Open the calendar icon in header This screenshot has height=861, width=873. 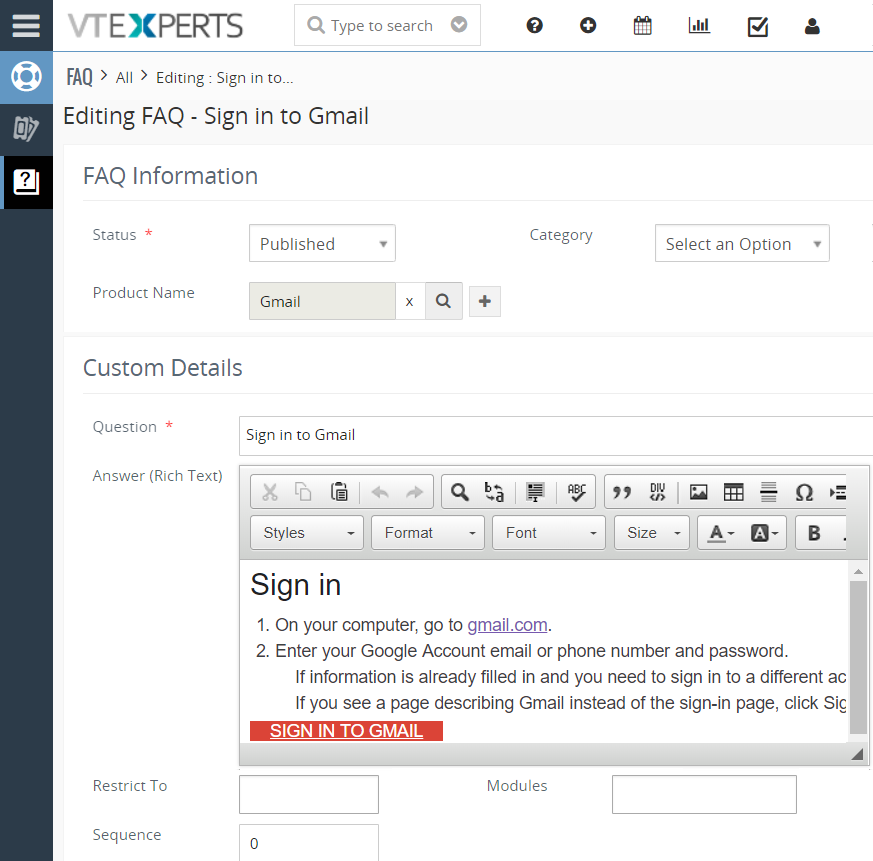coord(643,26)
